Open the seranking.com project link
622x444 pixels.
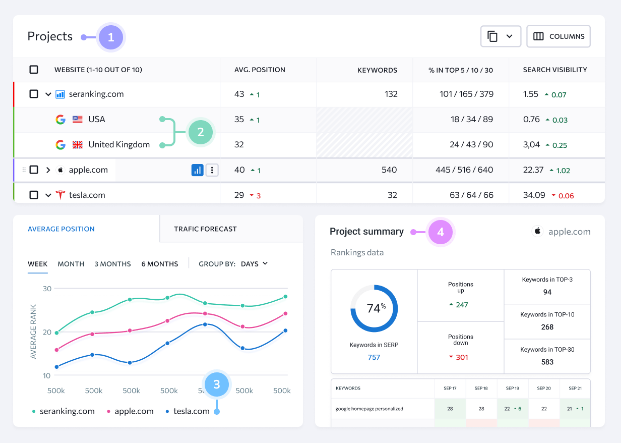(x=96, y=94)
